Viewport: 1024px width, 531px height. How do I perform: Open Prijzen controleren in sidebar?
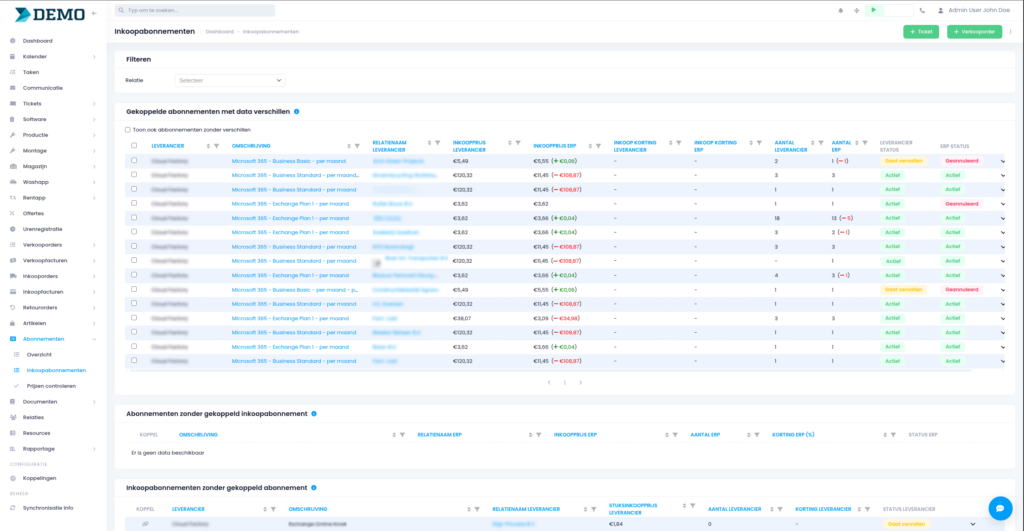50,386
